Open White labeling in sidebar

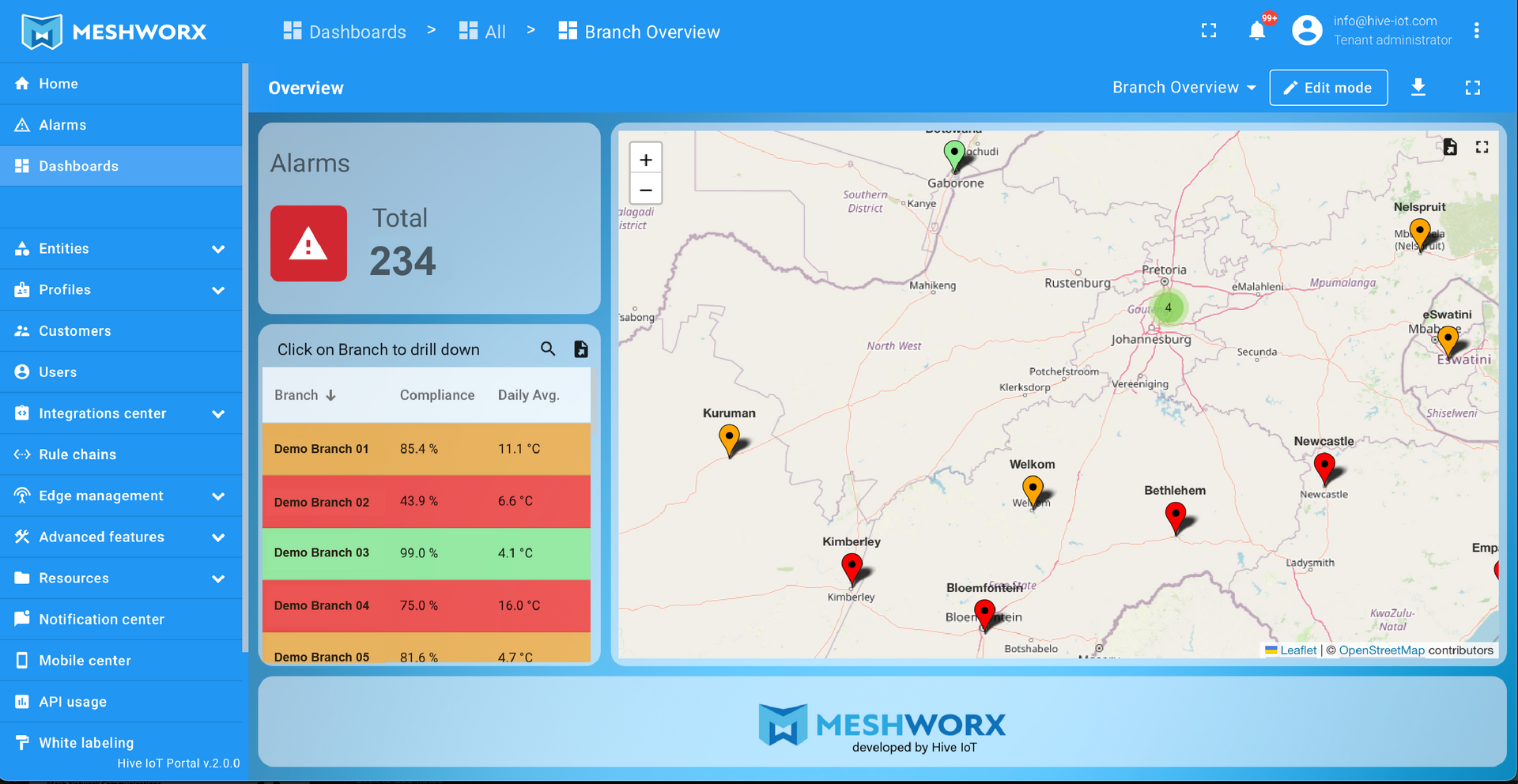(121, 743)
